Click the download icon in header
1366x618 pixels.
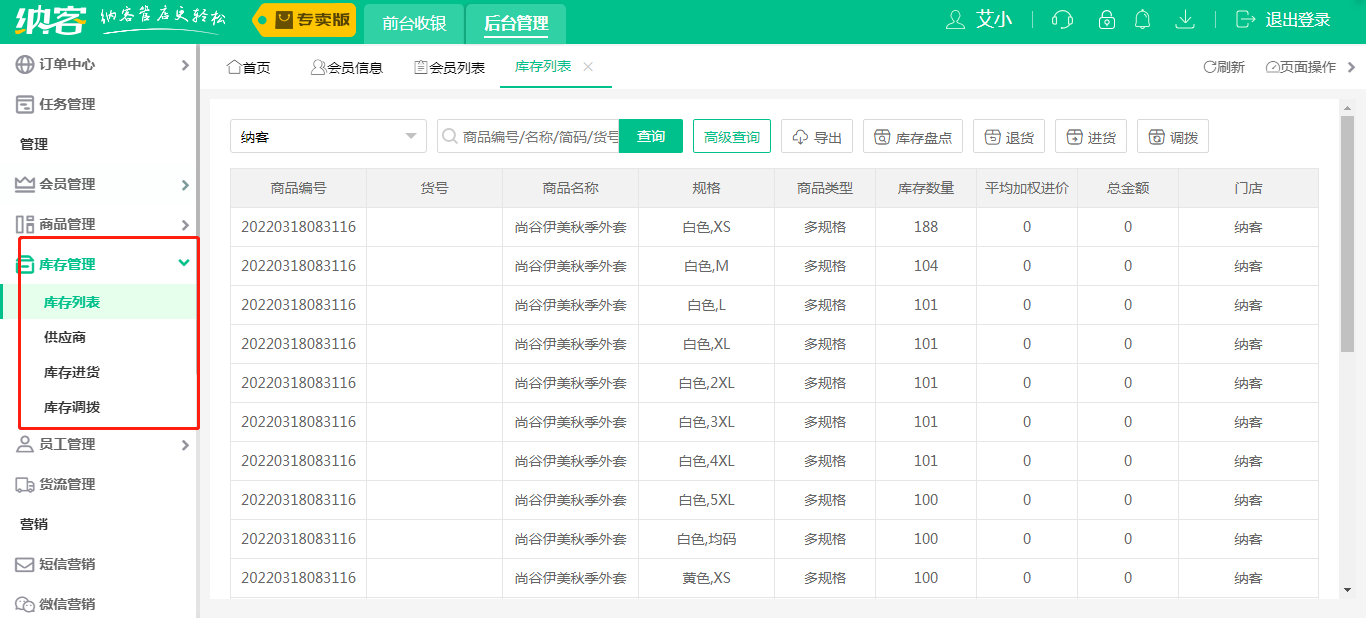(1185, 20)
